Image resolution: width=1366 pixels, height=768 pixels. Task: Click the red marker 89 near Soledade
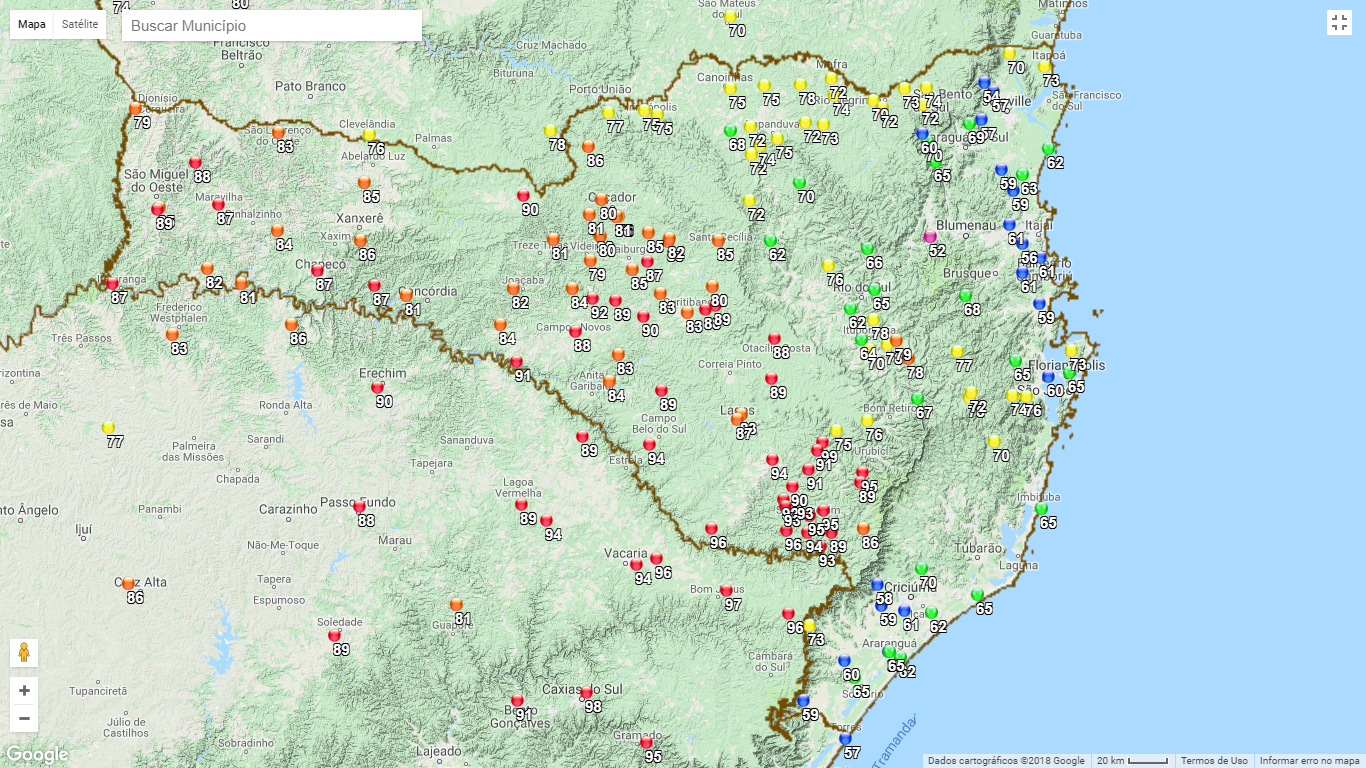(334, 635)
